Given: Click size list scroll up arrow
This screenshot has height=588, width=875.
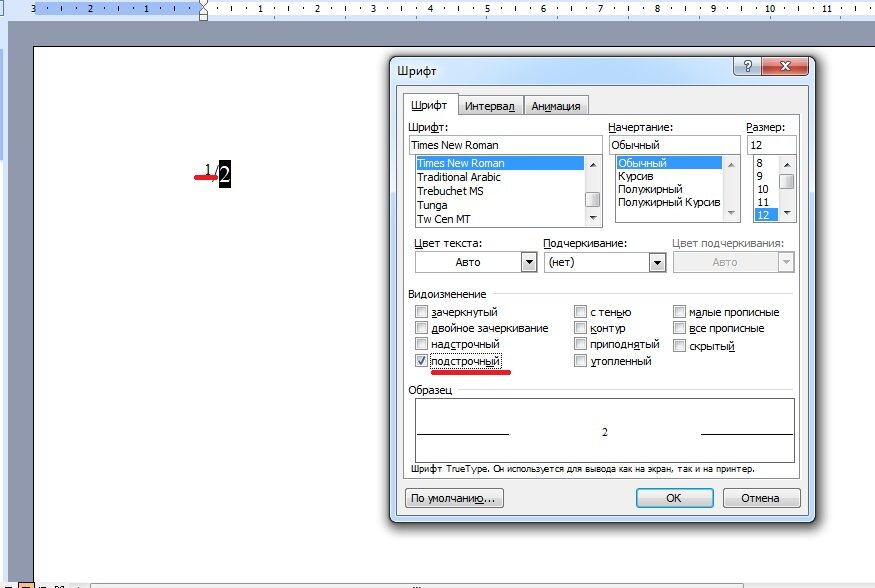Looking at the screenshot, I should (787, 162).
